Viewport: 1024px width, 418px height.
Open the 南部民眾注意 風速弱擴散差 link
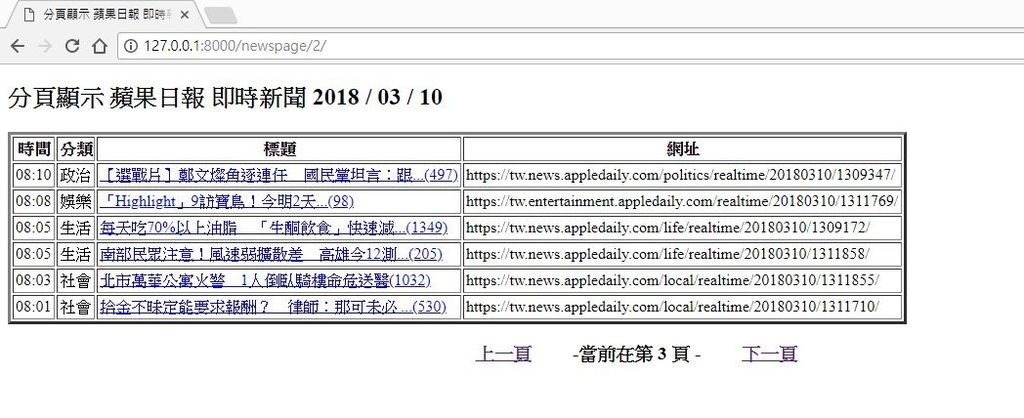[271, 253]
